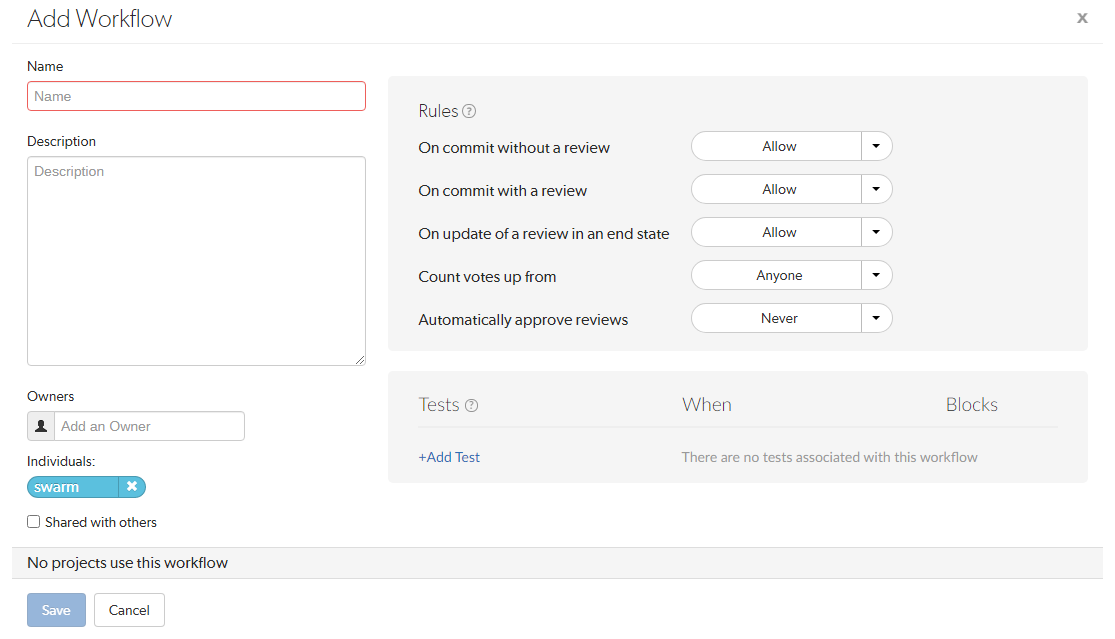Screen dimensions: 1115x639
Task: Cancel workflow creation
Action: 129,610
